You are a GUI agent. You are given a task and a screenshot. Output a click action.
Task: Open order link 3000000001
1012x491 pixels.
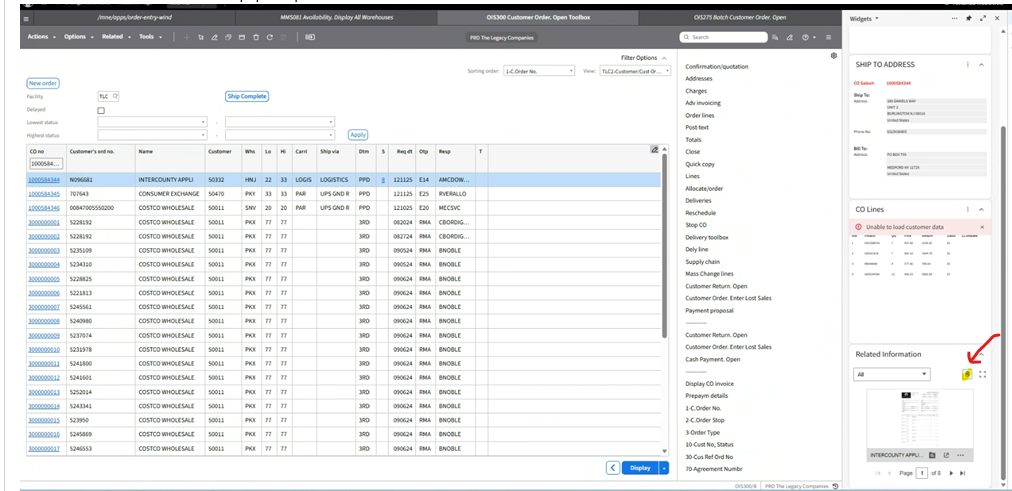pos(44,222)
